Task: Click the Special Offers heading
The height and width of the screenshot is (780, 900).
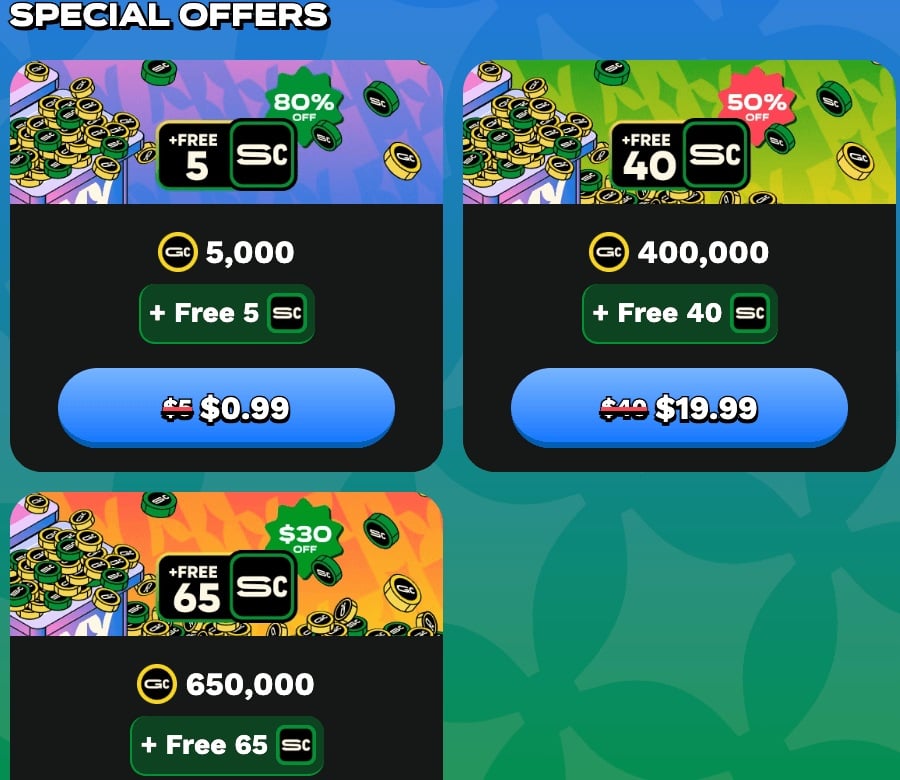Action: pyautogui.click(x=169, y=15)
